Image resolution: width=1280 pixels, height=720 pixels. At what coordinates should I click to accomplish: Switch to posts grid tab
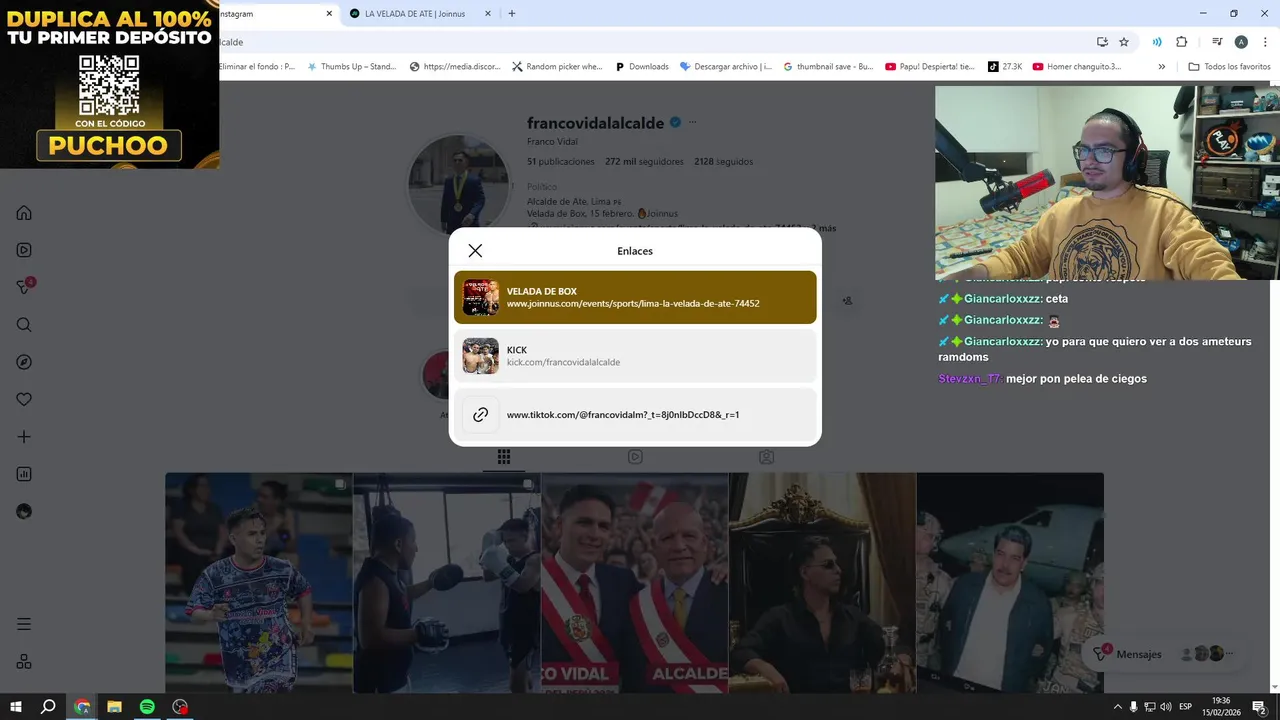[504, 457]
